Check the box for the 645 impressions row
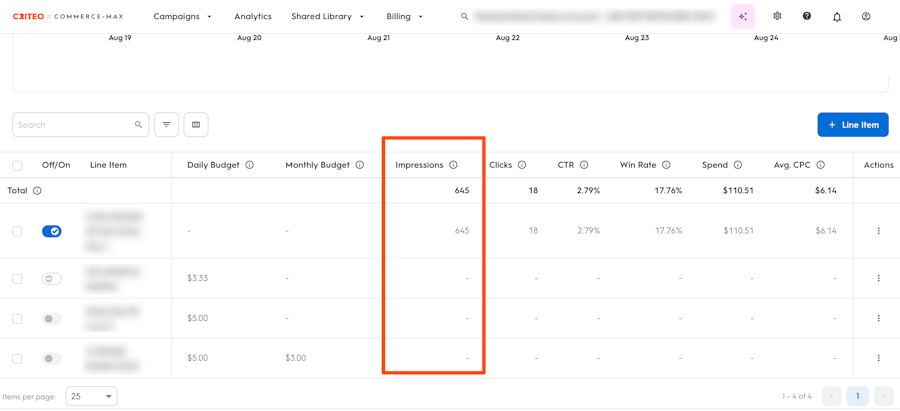This screenshot has width=900, height=411. (x=17, y=231)
